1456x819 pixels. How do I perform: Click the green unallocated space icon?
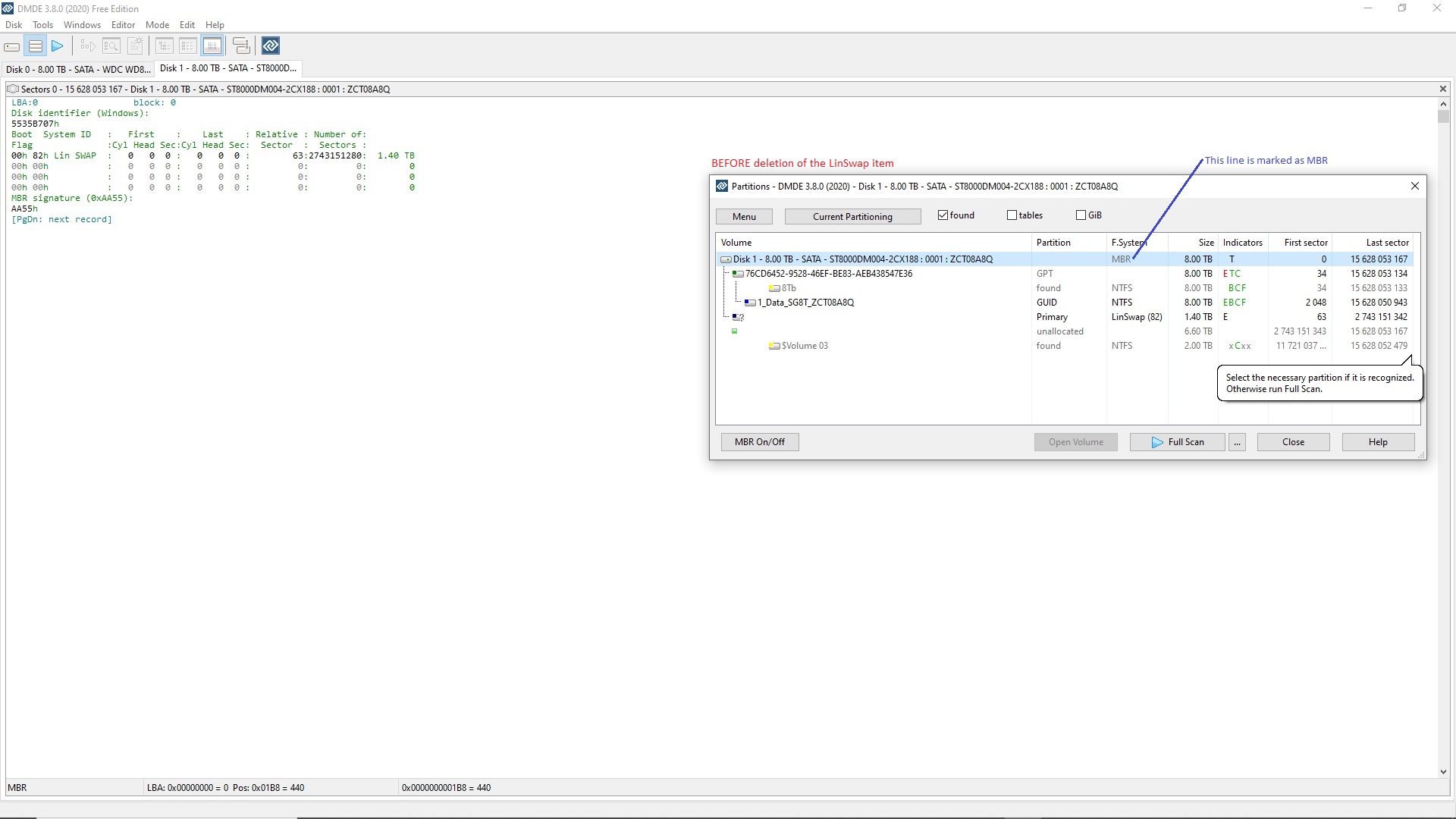734,331
